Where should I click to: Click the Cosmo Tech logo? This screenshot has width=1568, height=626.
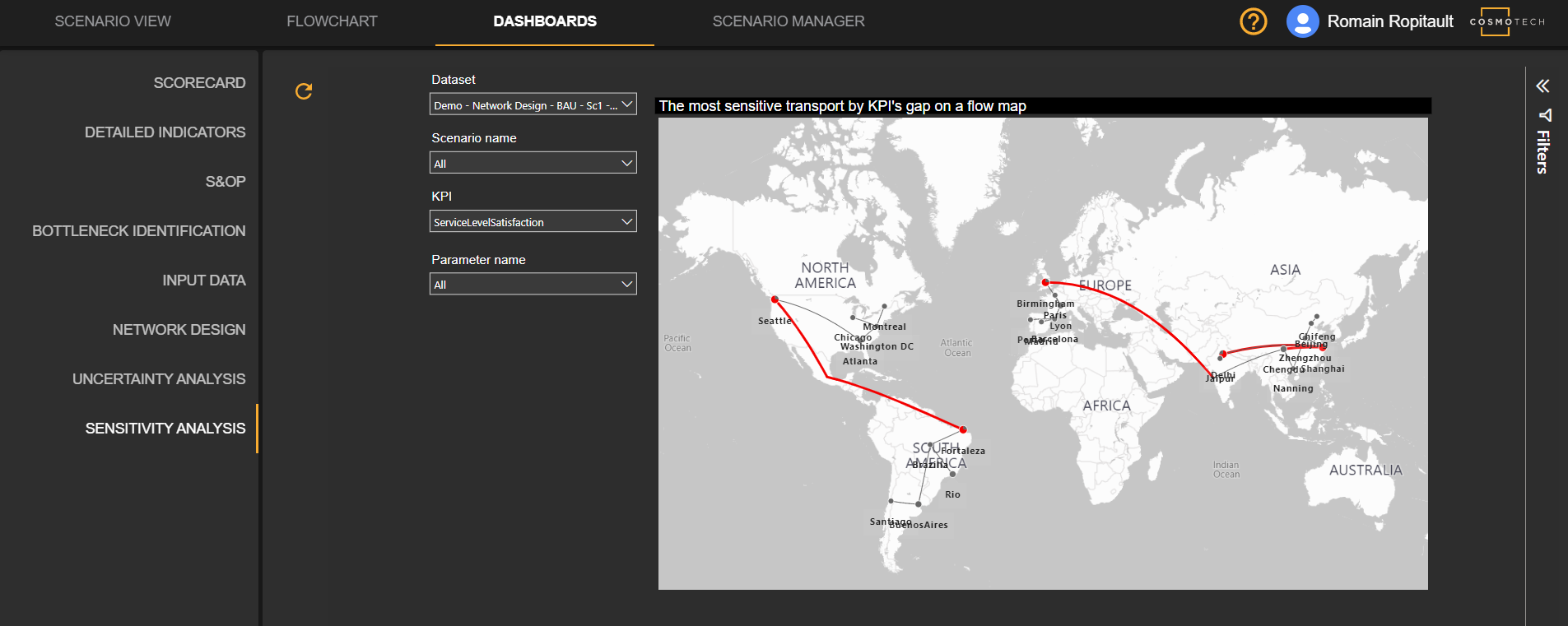tap(1507, 21)
